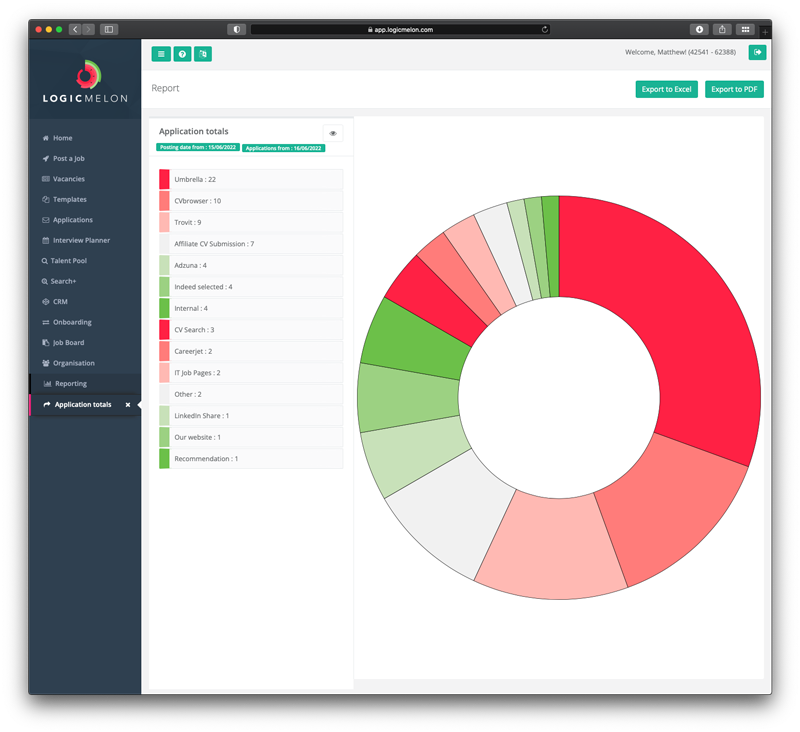Click the LogicMelon logo
The height and width of the screenshot is (732, 800).
(x=85, y=81)
